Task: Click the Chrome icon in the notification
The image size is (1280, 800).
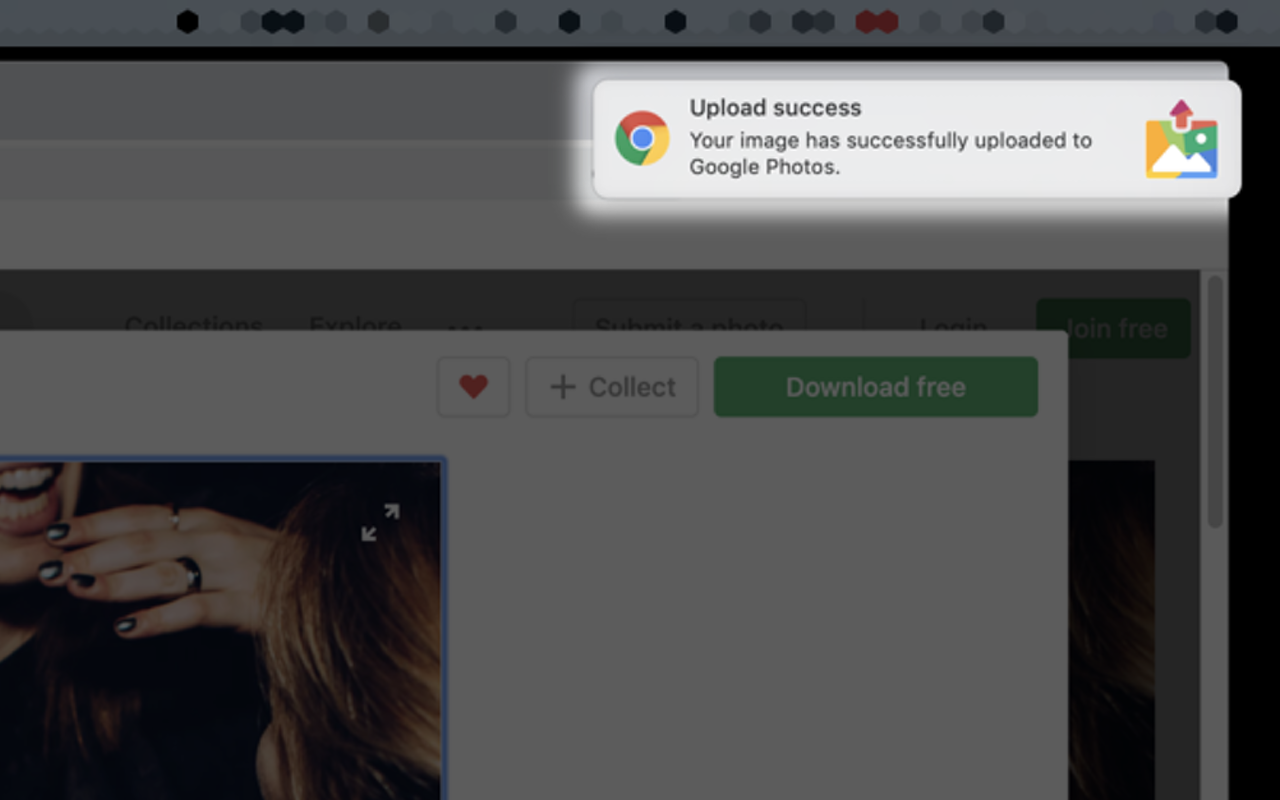Action: [642, 138]
